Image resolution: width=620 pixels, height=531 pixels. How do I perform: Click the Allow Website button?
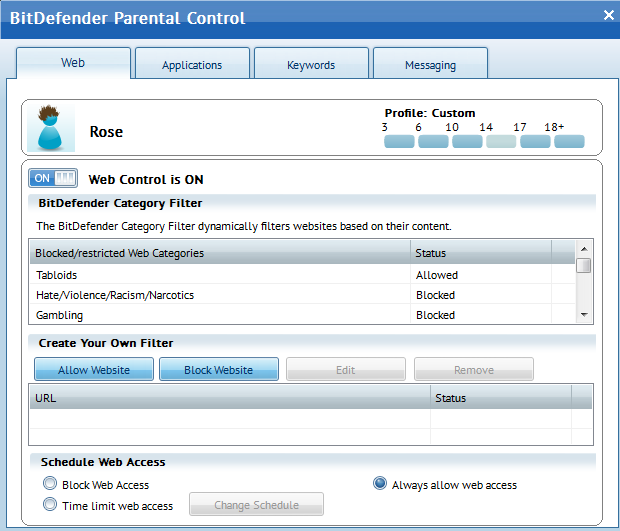coord(94,370)
